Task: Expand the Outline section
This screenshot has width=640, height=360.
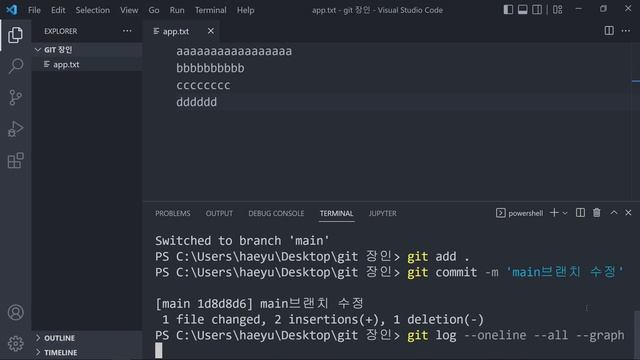Action: click(x=87, y=338)
